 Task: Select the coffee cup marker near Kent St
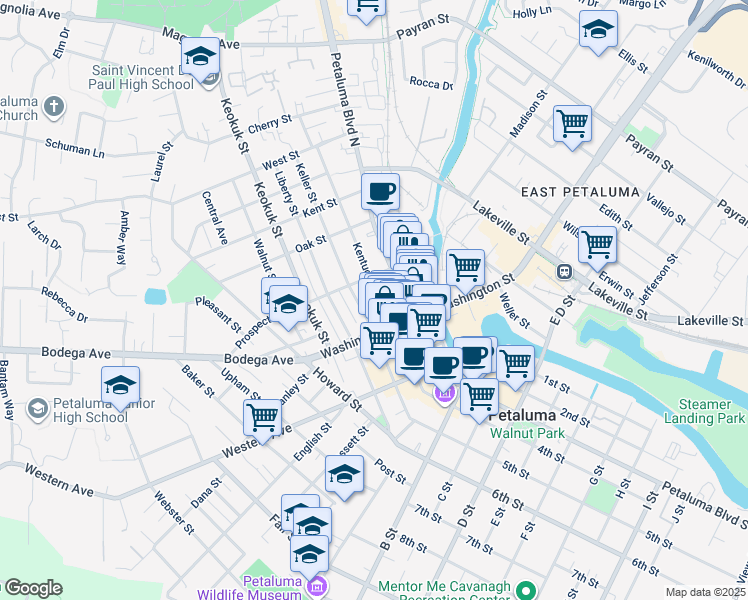pyautogui.click(x=380, y=189)
